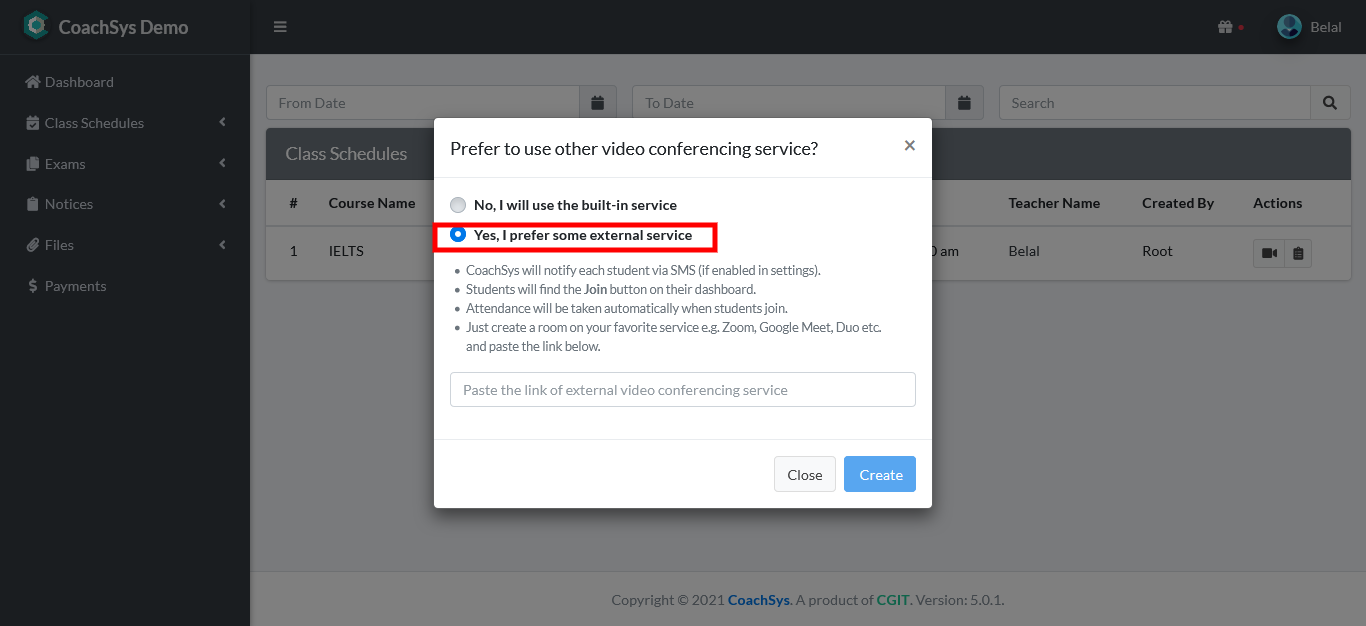Click the external video link input field

click(x=682, y=390)
